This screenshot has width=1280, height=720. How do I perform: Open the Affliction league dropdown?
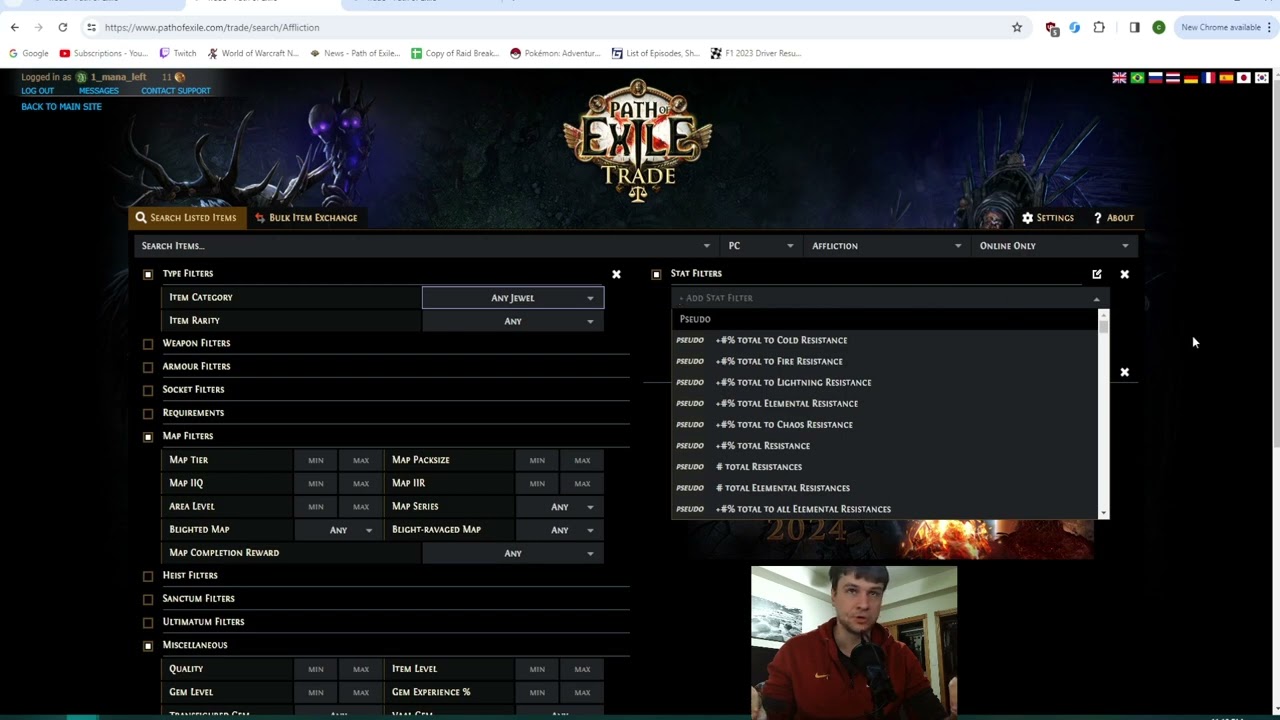(886, 246)
